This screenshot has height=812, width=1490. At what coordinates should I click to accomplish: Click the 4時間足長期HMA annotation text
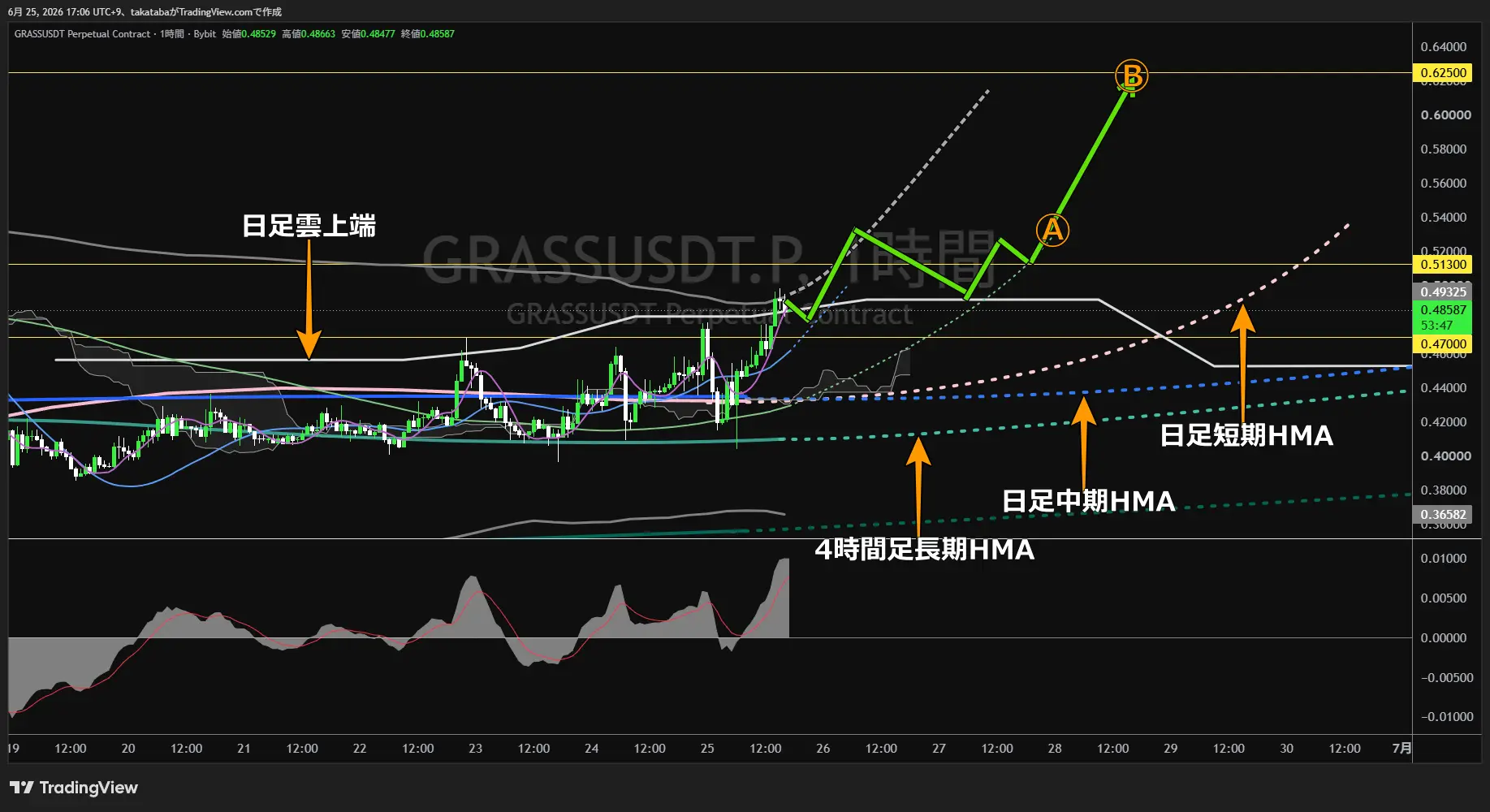point(924,550)
